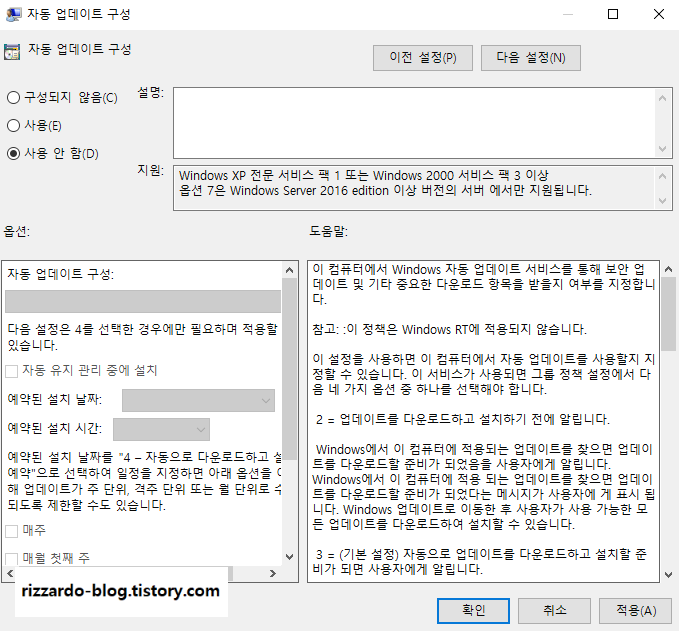The height and width of the screenshot is (631, 679).
Task: Click the 적용(A) button
Action: [636, 611]
